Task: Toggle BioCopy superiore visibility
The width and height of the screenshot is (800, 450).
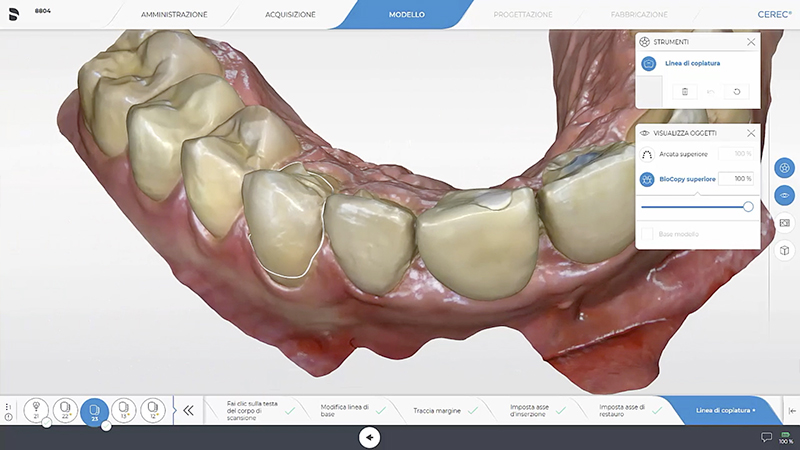Action: point(647,179)
